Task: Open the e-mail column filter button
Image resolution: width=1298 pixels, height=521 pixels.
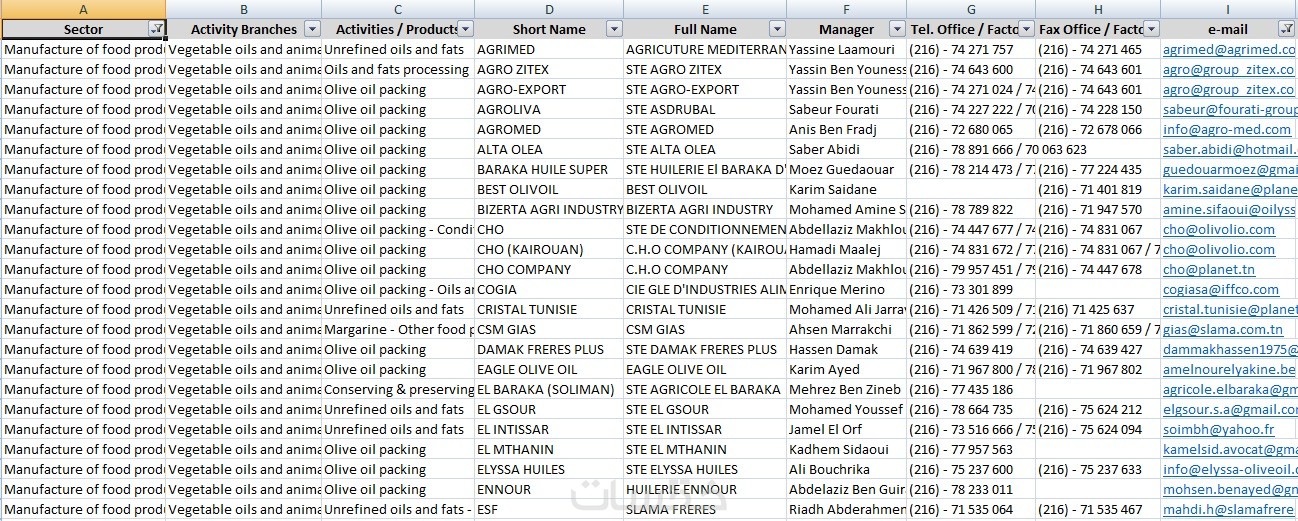Action: click(1286, 29)
